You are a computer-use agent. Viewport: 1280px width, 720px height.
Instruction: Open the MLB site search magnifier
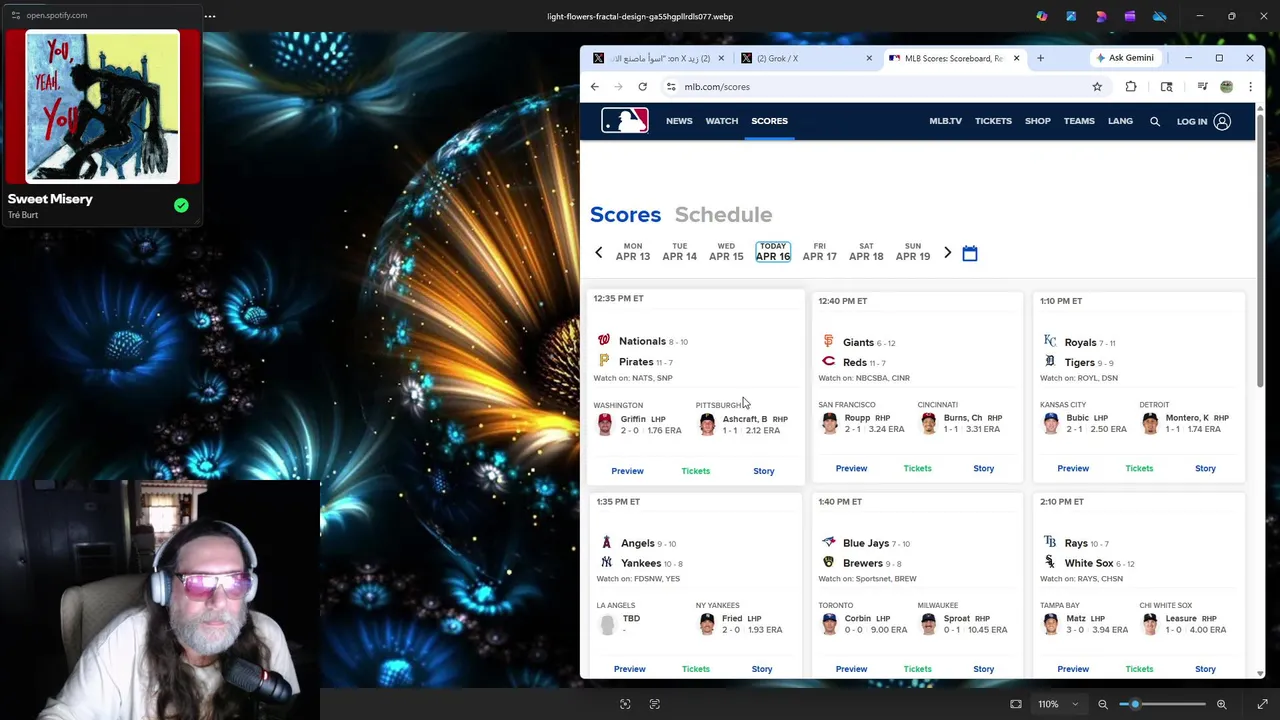click(1155, 121)
